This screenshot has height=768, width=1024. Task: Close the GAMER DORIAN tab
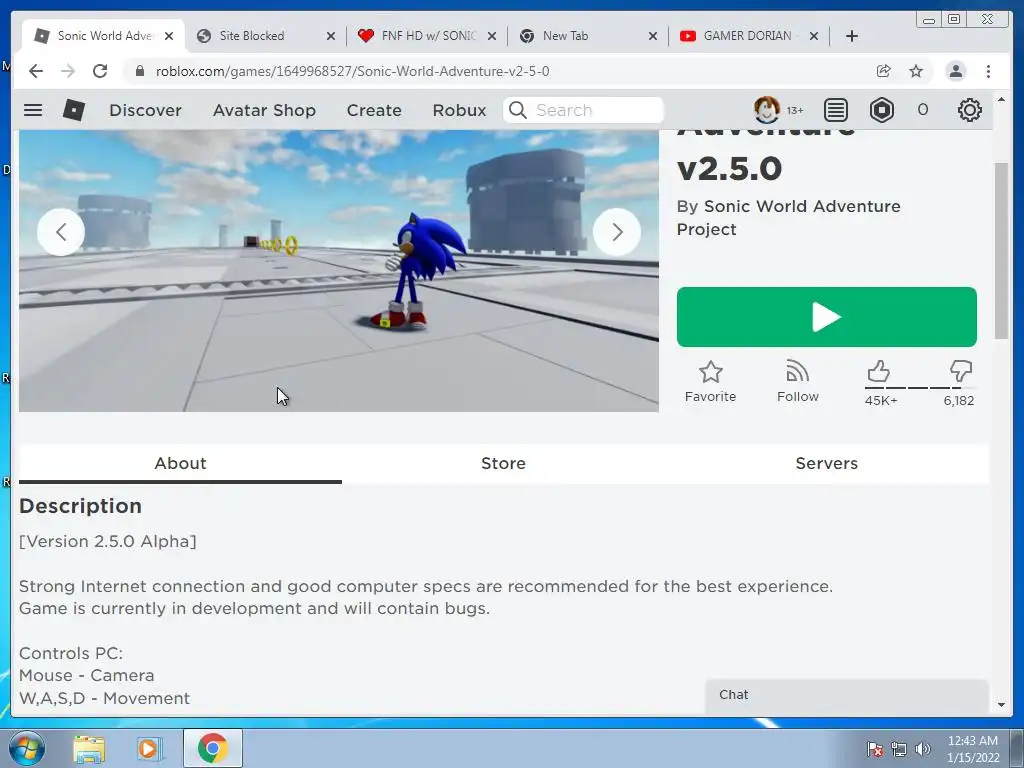814,36
